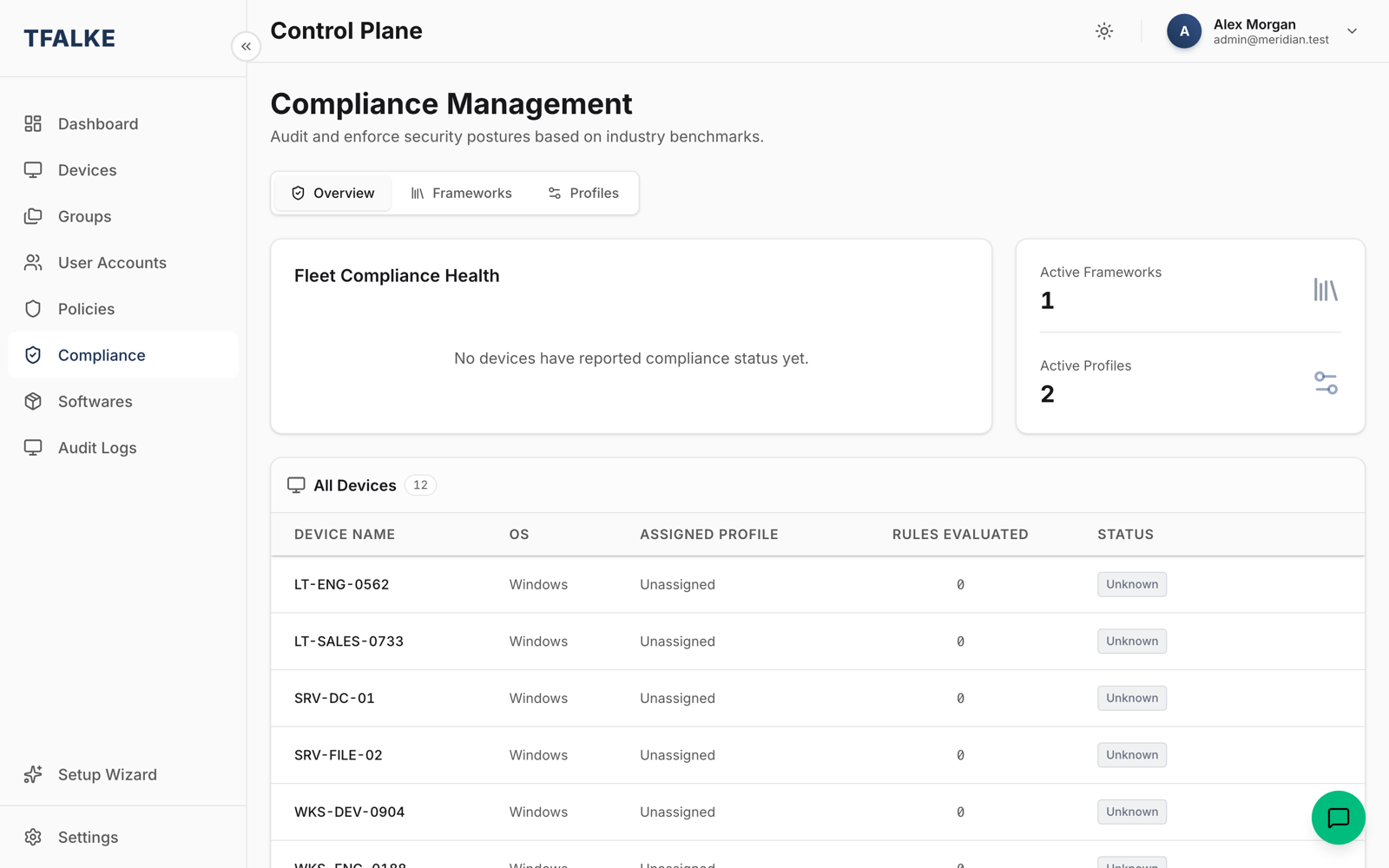Click Unknown status badge for LT-ENG-0562
Image resolution: width=1389 pixels, height=868 pixels.
click(1132, 584)
